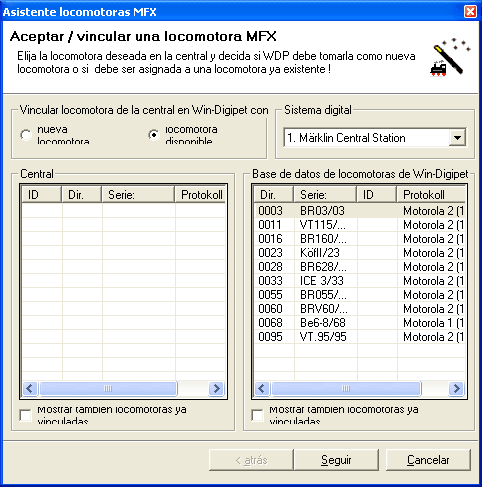482x487 pixels.
Task: Select locomotive row 0068 Be6-8/68
Action: [360, 323]
